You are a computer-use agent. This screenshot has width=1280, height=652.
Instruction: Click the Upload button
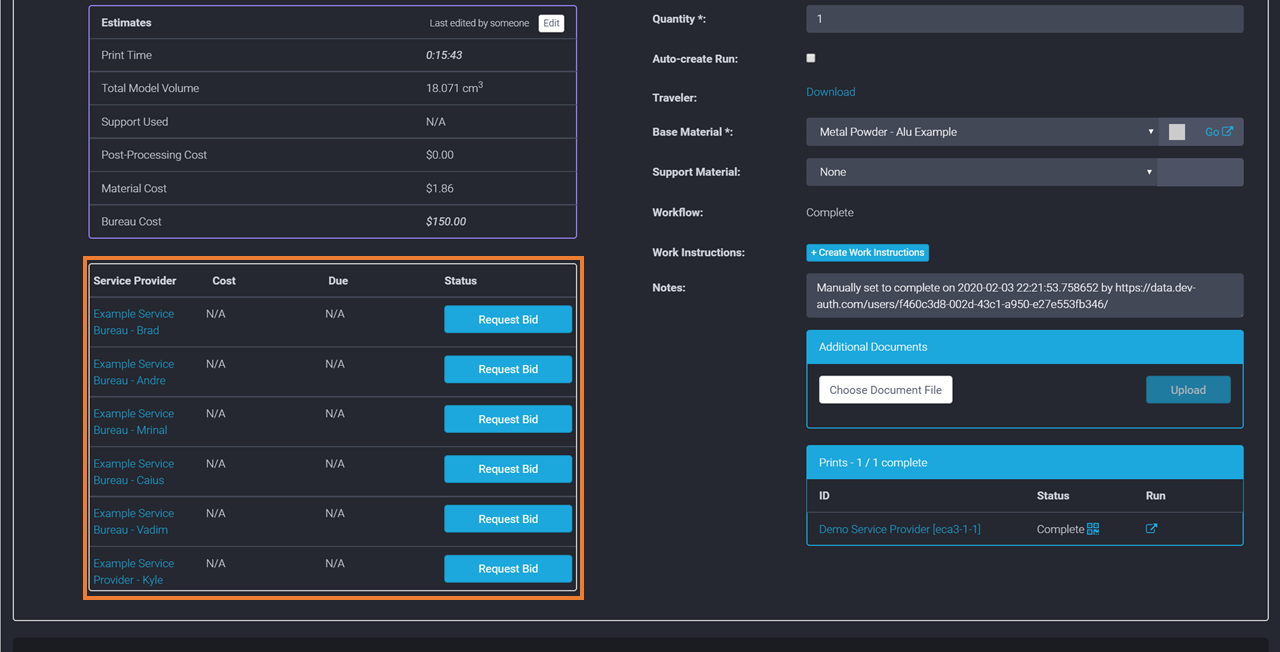pyautogui.click(x=1188, y=390)
